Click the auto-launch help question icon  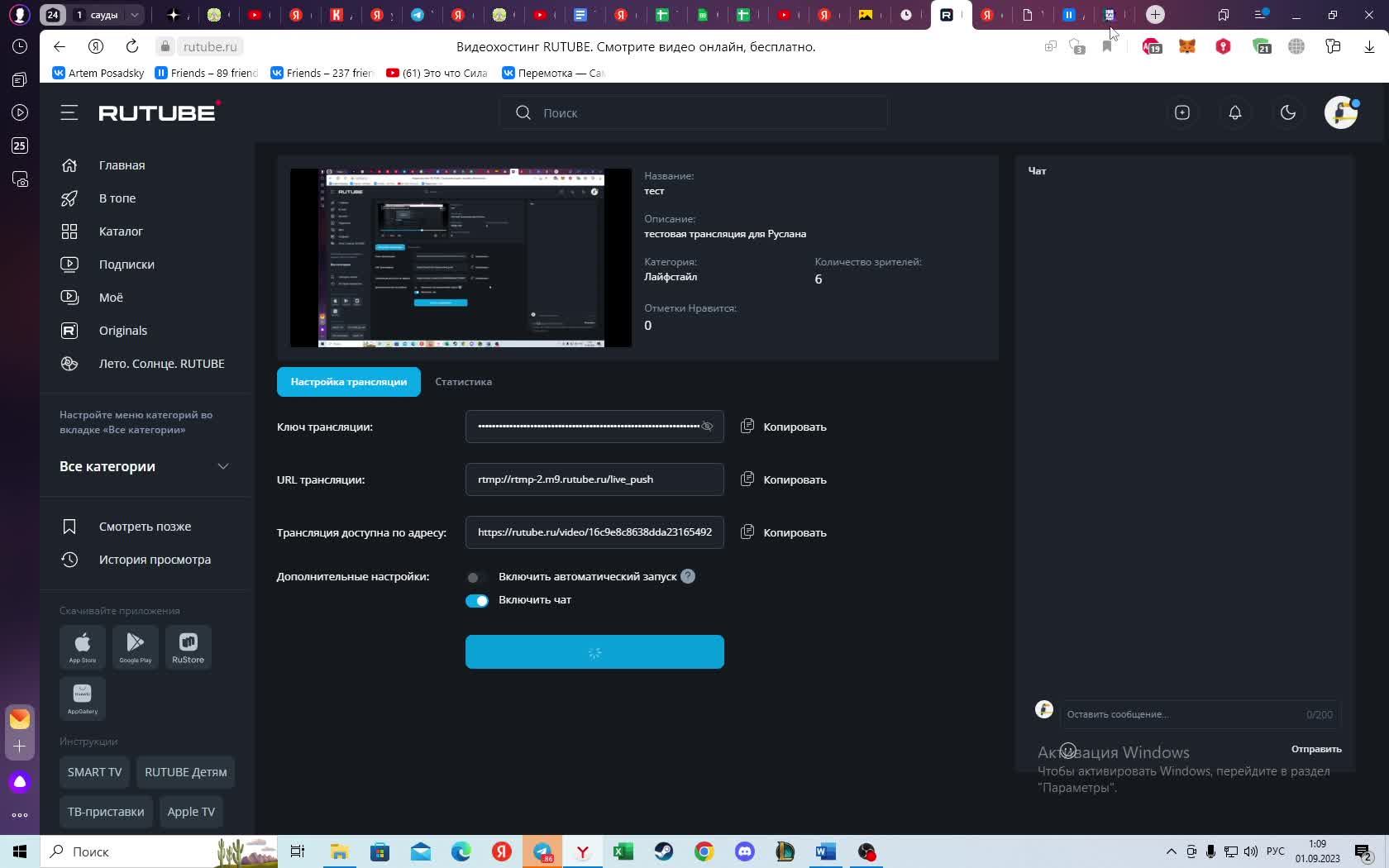688,576
